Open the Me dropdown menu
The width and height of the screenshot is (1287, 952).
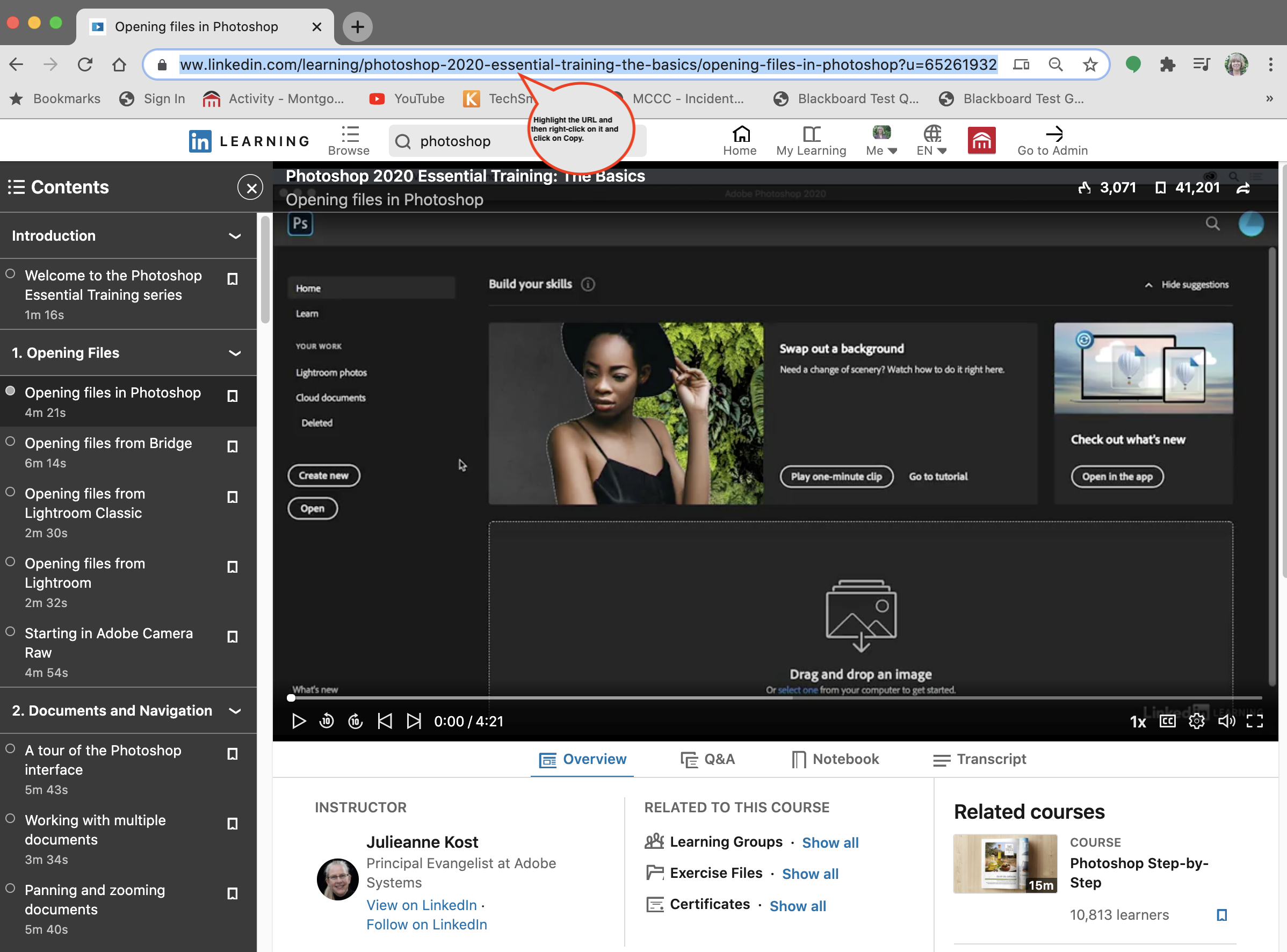[881, 141]
